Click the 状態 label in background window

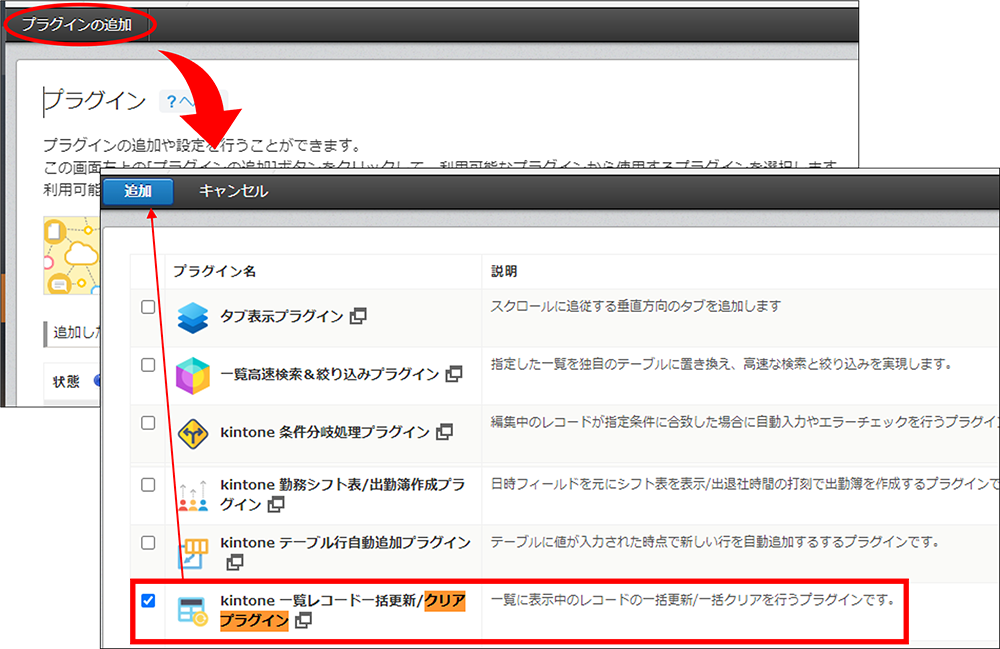(x=66, y=381)
